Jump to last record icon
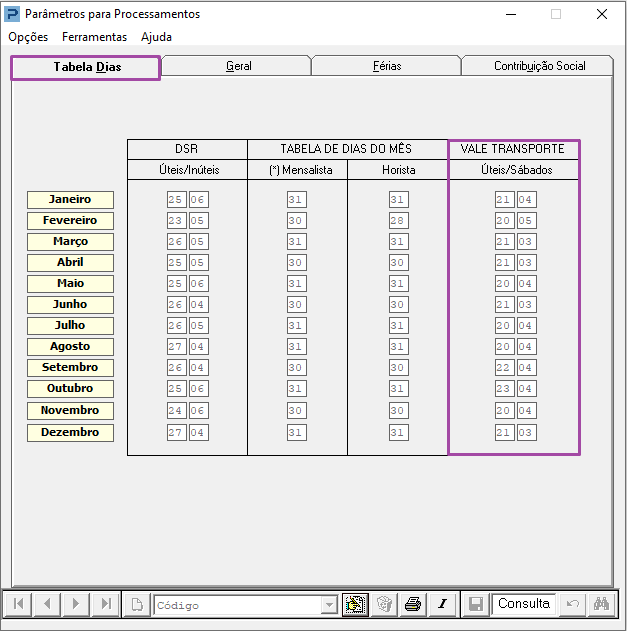This screenshot has width=627, height=631. click(106, 604)
